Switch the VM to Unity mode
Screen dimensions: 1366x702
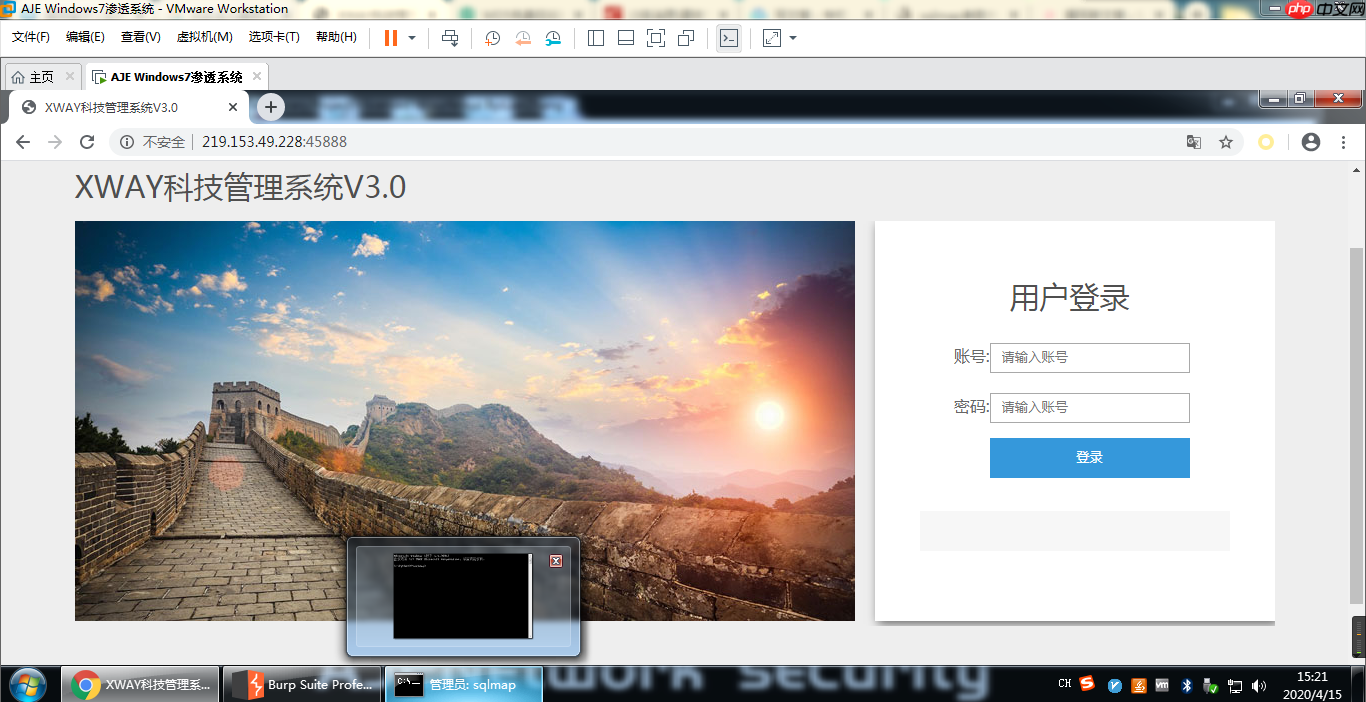(685, 38)
